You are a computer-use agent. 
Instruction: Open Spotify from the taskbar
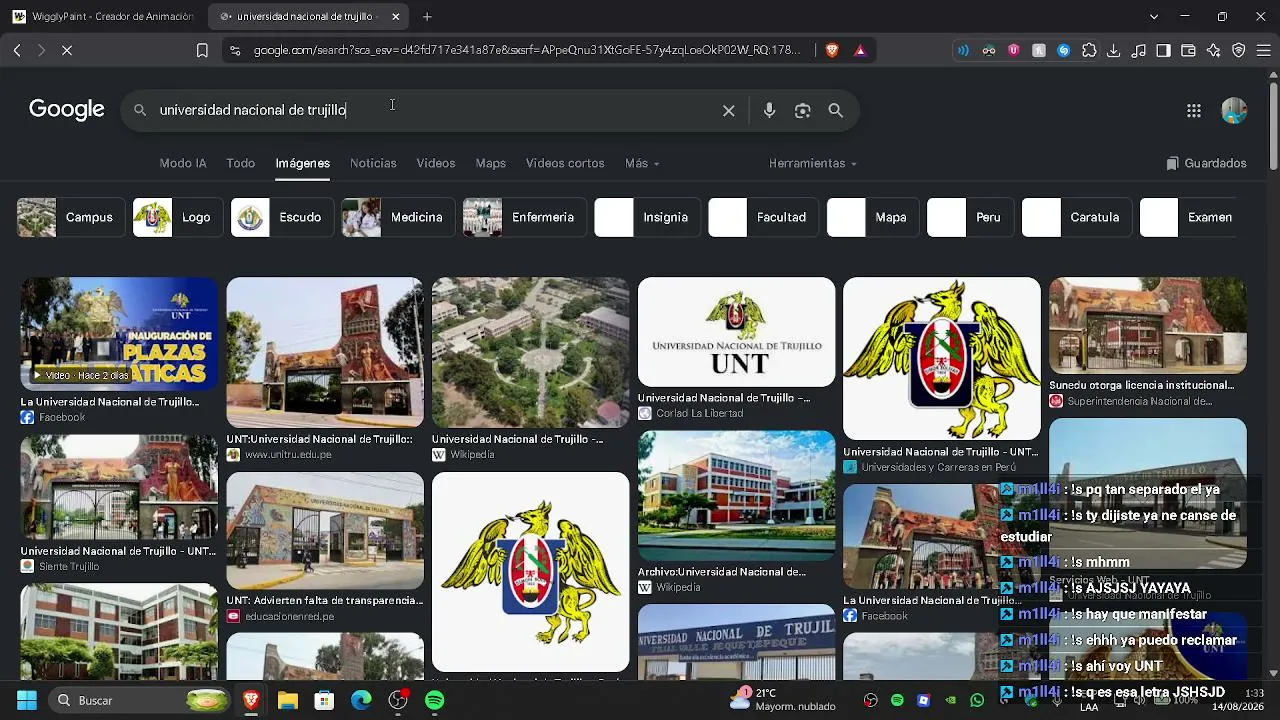point(435,700)
